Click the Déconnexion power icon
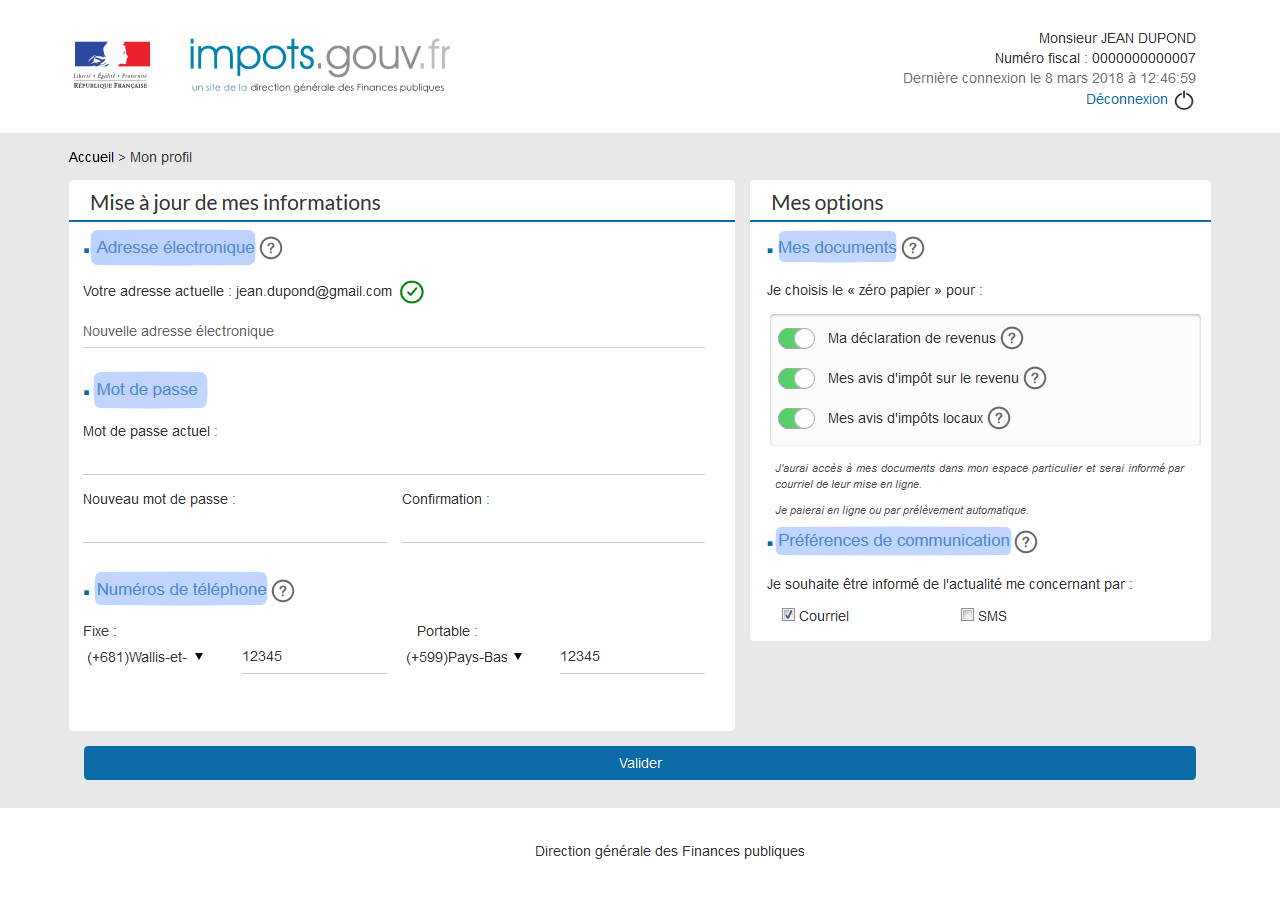The image size is (1280, 897). 1184,100
